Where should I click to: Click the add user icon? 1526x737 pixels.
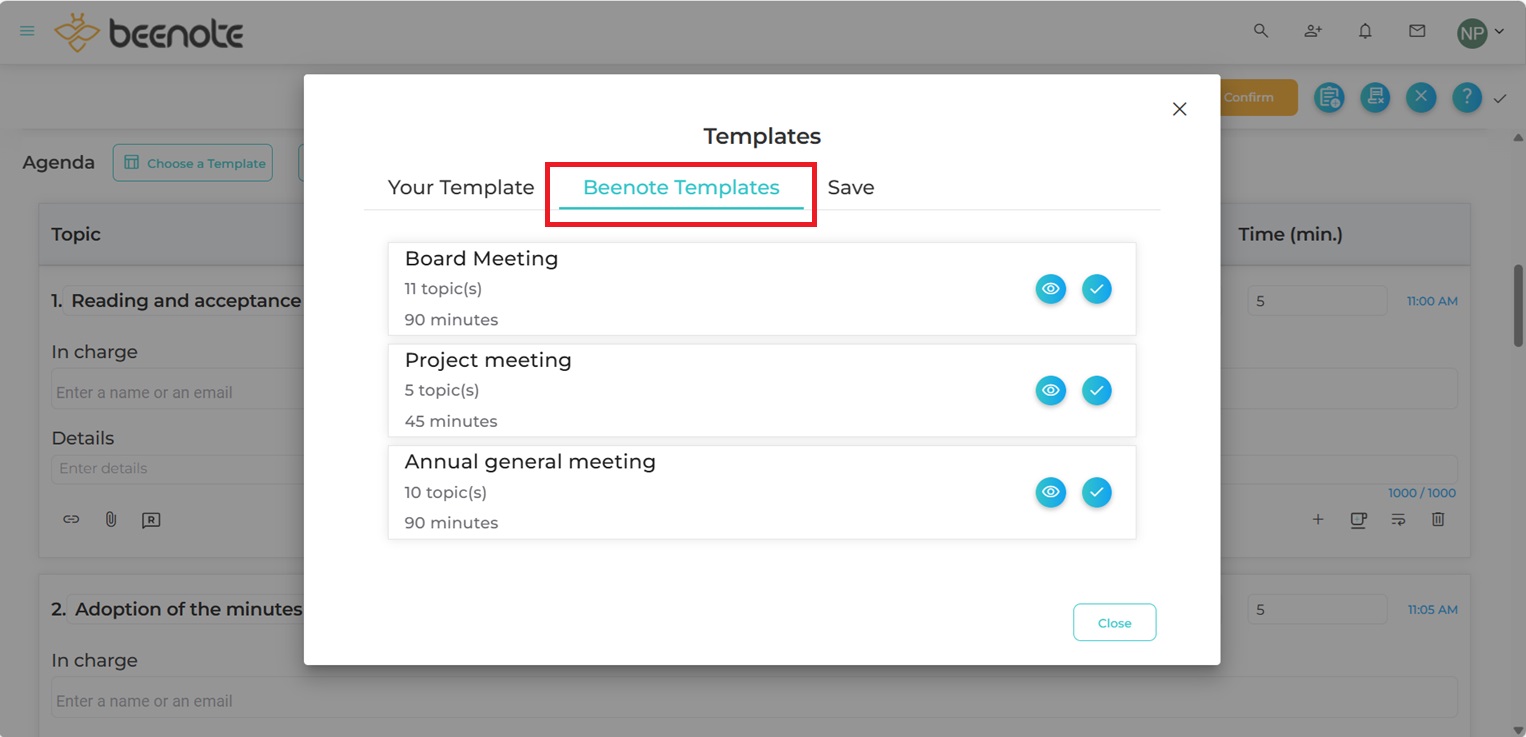[1313, 31]
